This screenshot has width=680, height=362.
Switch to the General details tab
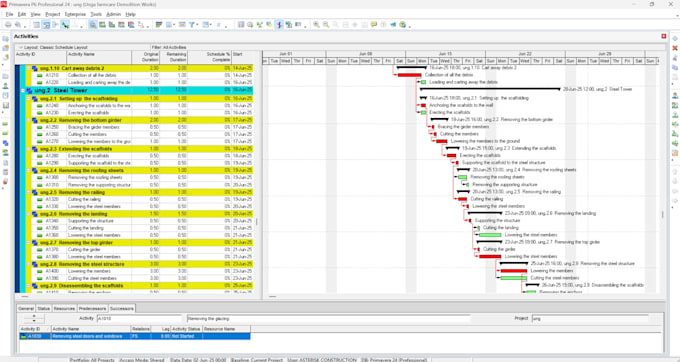tap(26, 308)
